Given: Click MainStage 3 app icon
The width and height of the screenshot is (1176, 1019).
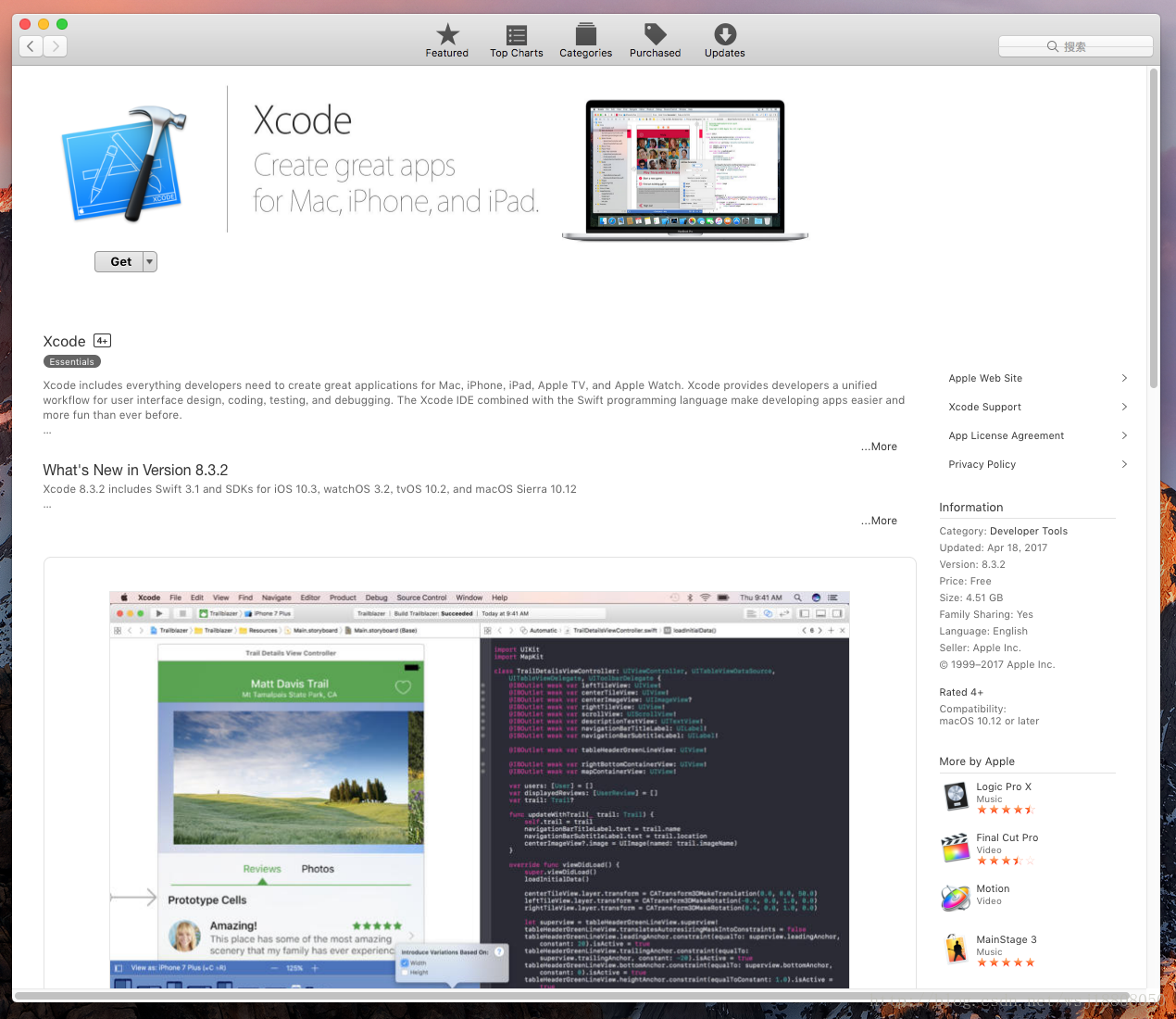Looking at the screenshot, I should pos(956,949).
